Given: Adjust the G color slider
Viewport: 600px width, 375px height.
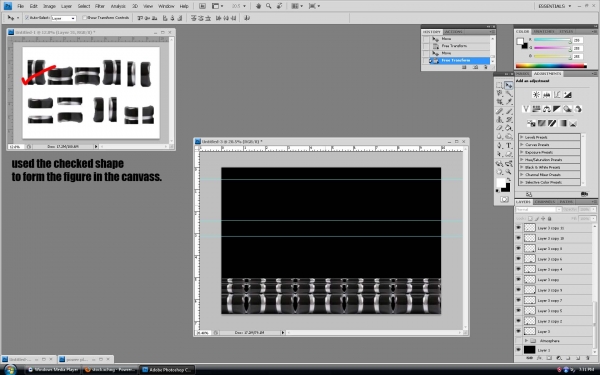Looking at the screenshot, I should coord(553,48).
